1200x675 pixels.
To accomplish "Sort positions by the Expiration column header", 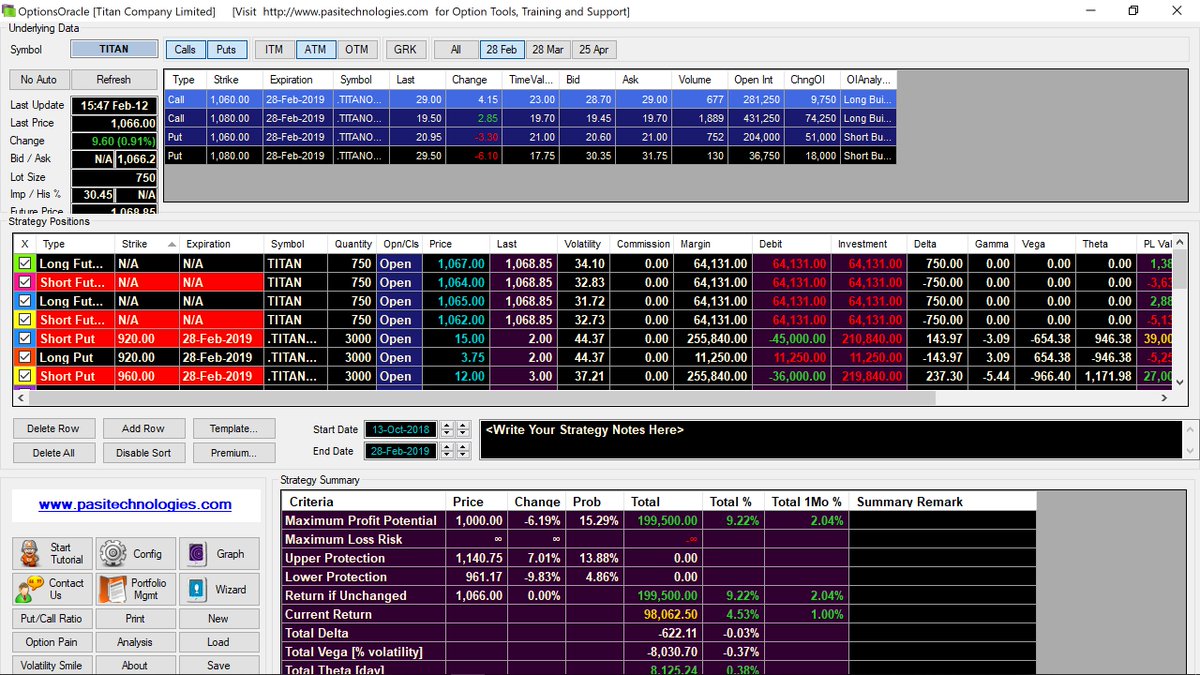I will pyautogui.click(x=223, y=244).
